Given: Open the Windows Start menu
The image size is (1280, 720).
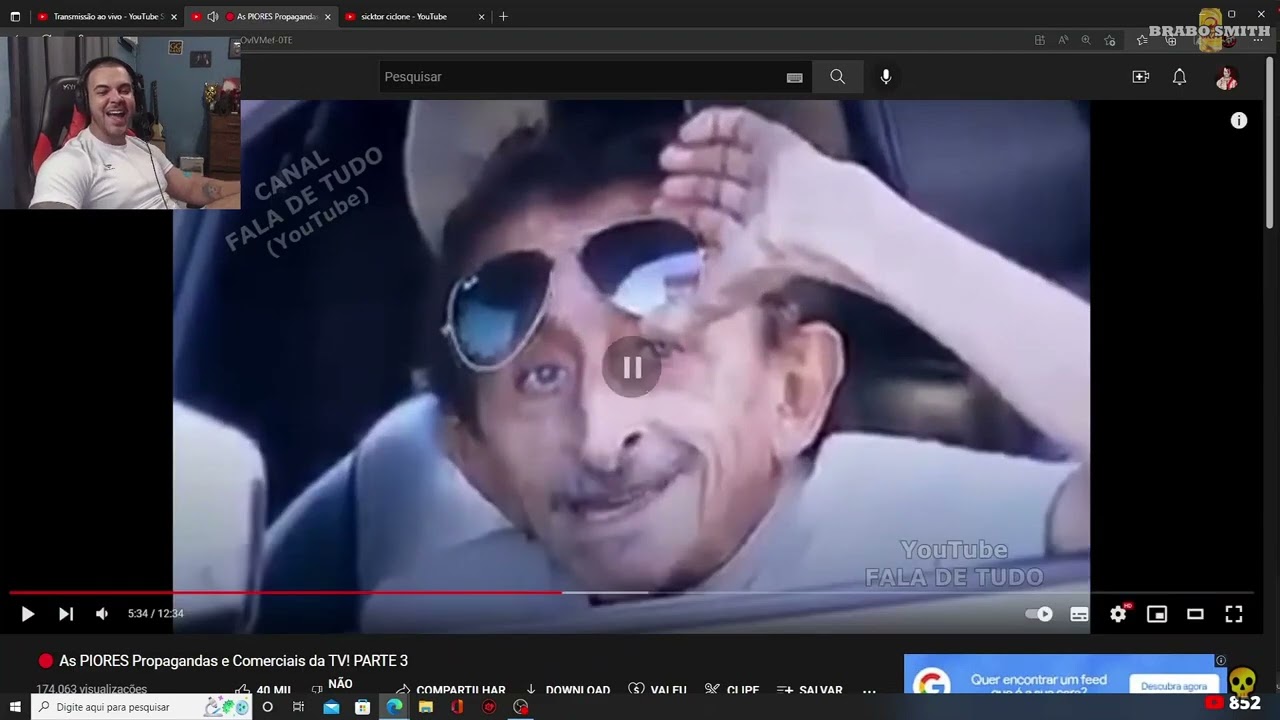Looking at the screenshot, I should (15, 706).
